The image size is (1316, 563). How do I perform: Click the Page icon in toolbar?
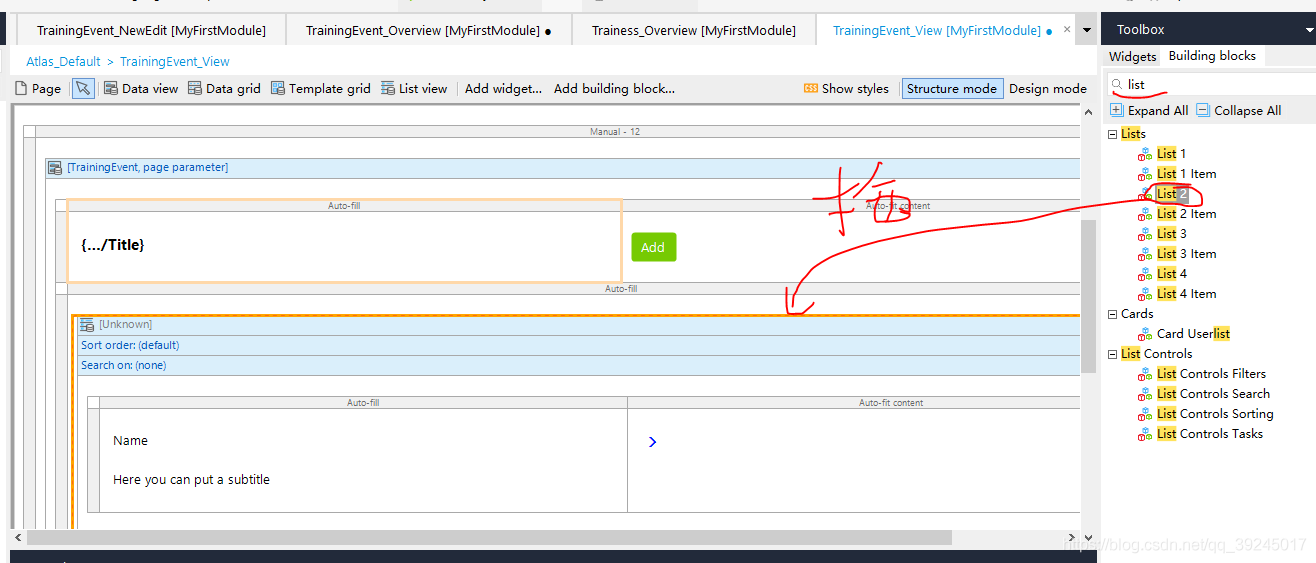[x=21, y=88]
